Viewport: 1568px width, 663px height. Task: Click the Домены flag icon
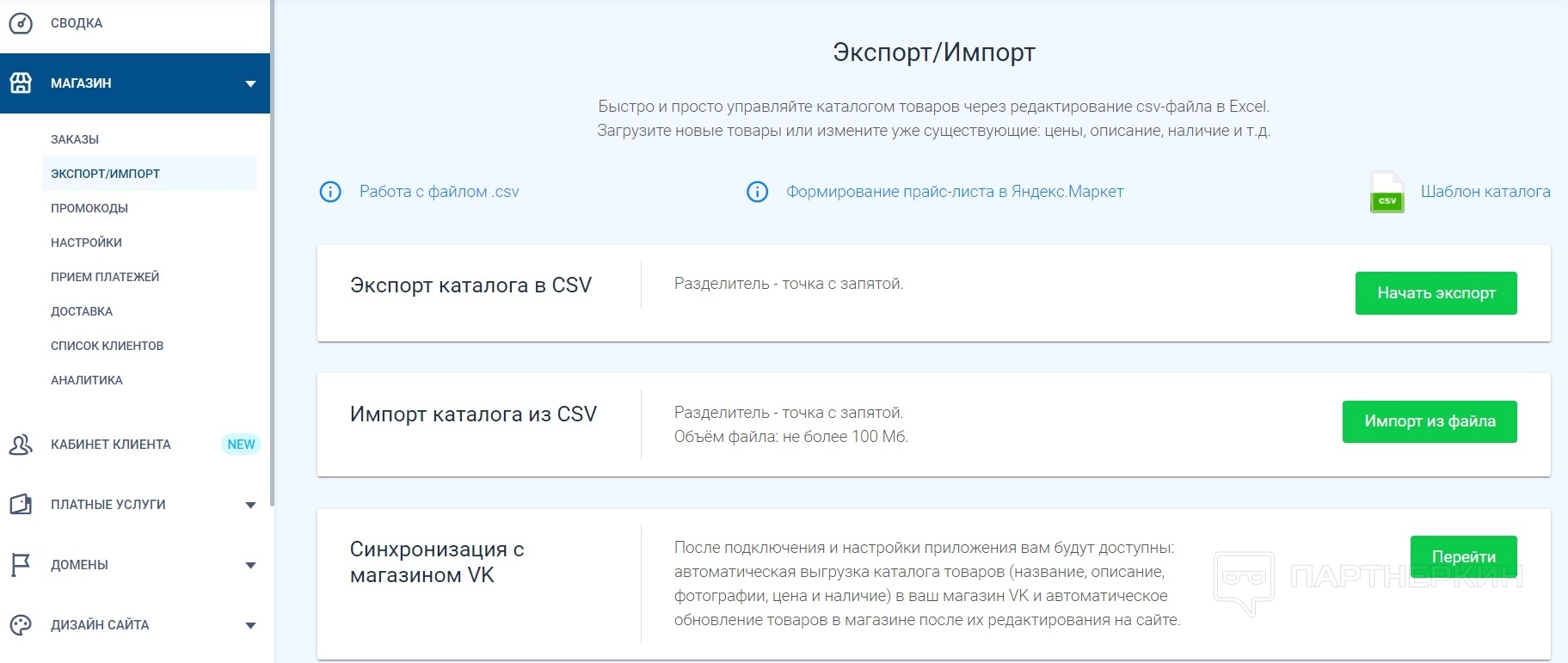(21, 565)
